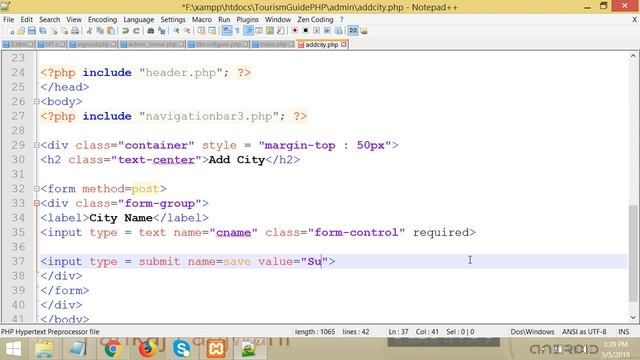The width and height of the screenshot is (640, 360).
Task: Click 'Dos\Windows' line ending in status bar
Action: click(532, 332)
